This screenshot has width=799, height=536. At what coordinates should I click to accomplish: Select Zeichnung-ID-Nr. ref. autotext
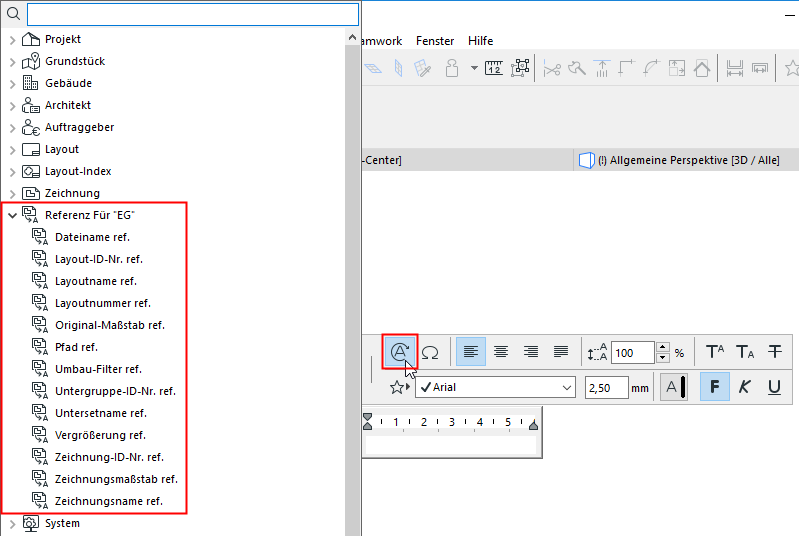[110, 457]
